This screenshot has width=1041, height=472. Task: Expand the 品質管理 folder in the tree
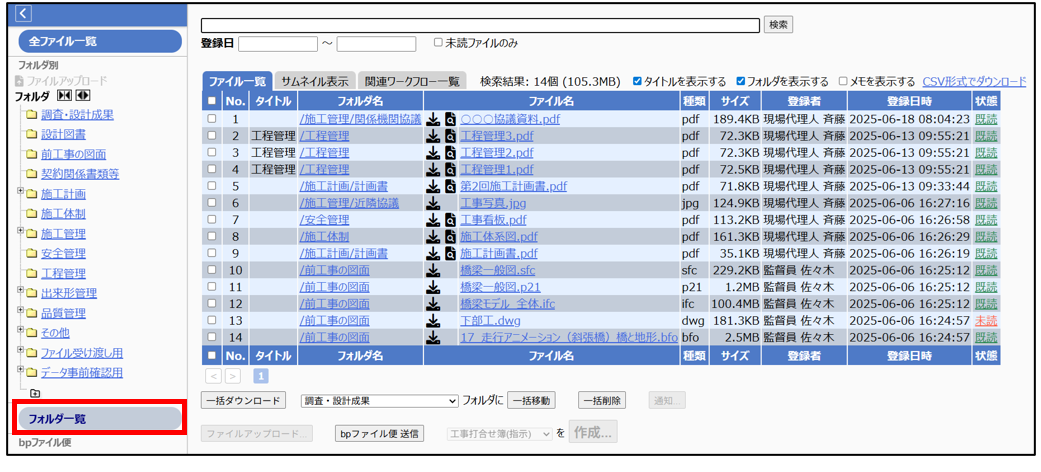19,312
